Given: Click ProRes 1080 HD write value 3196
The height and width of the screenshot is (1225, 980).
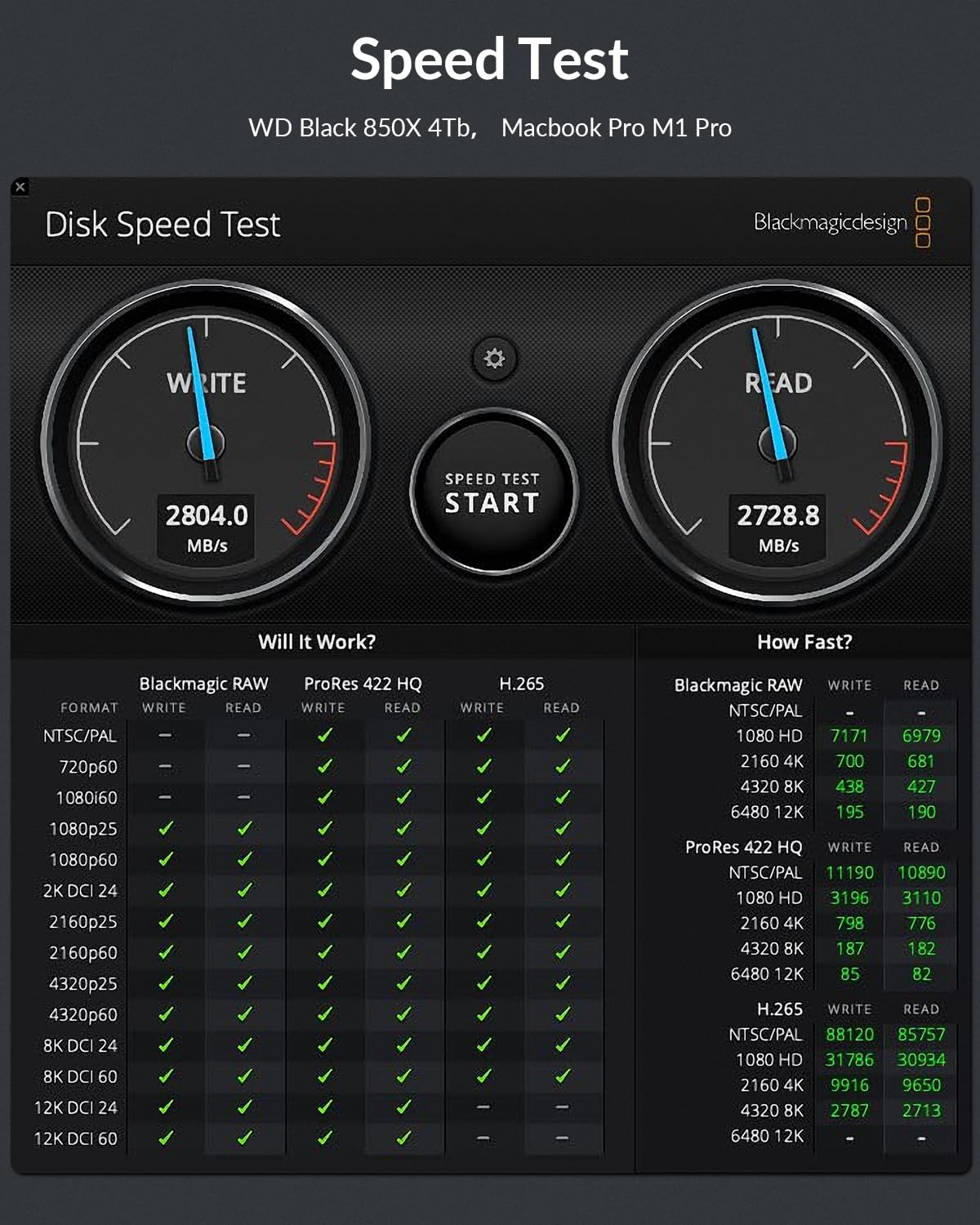Looking at the screenshot, I should pyautogui.click(x=849, y=898).
